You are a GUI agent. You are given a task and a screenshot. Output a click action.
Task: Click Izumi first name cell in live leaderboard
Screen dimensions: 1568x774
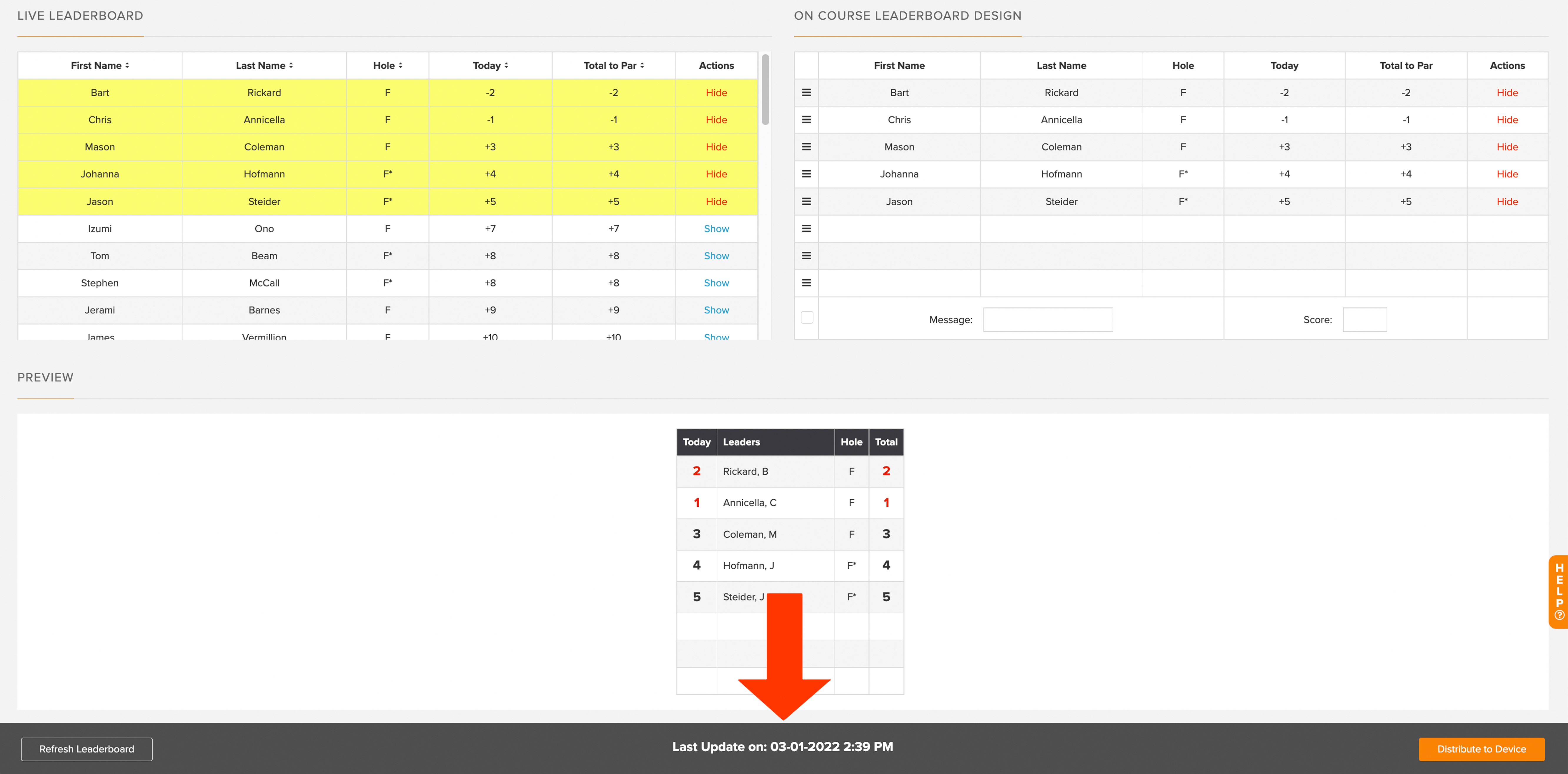point(100,229)
